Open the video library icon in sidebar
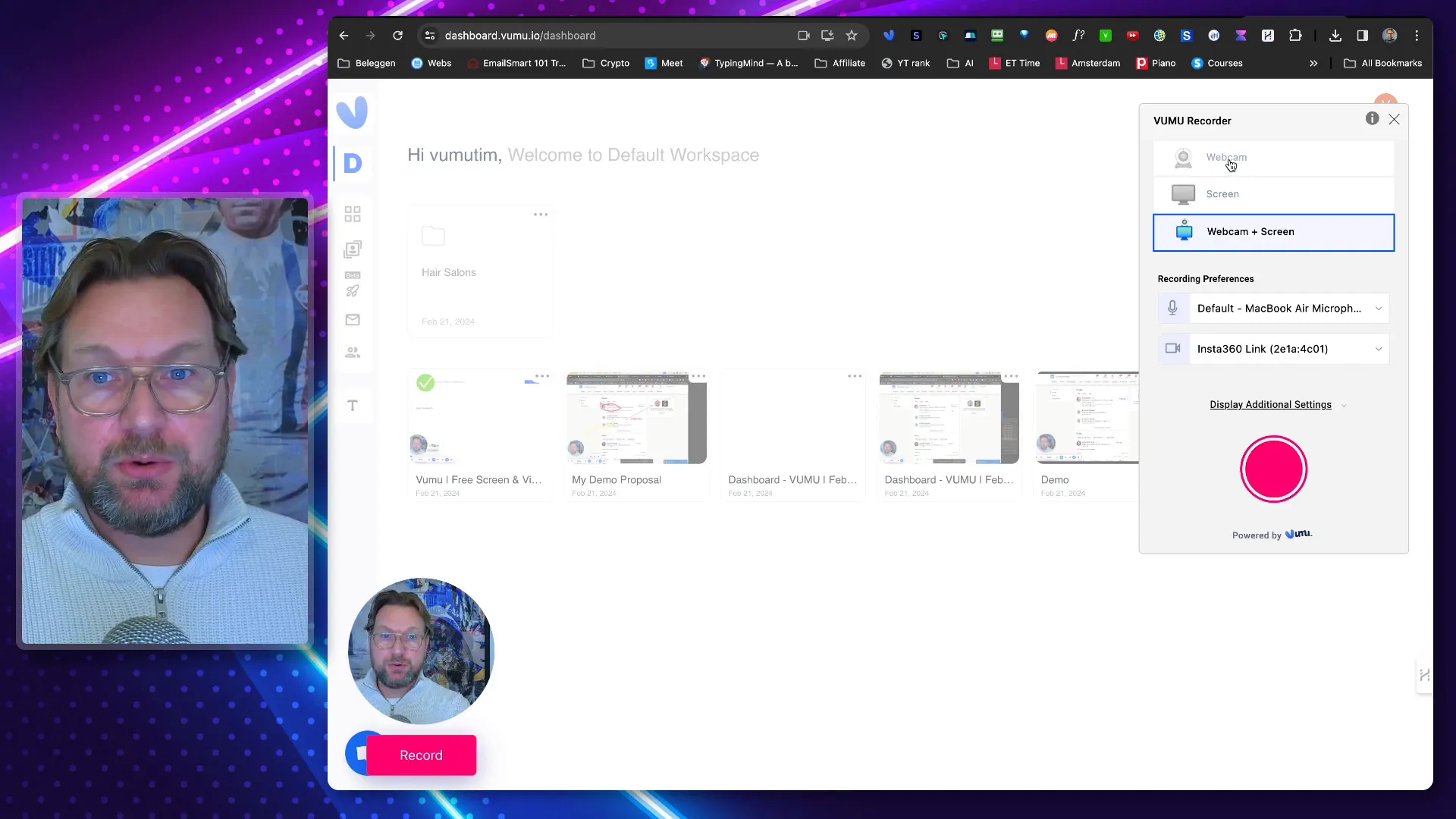This screenshot has height=819, width=1456. coord(353,249)
